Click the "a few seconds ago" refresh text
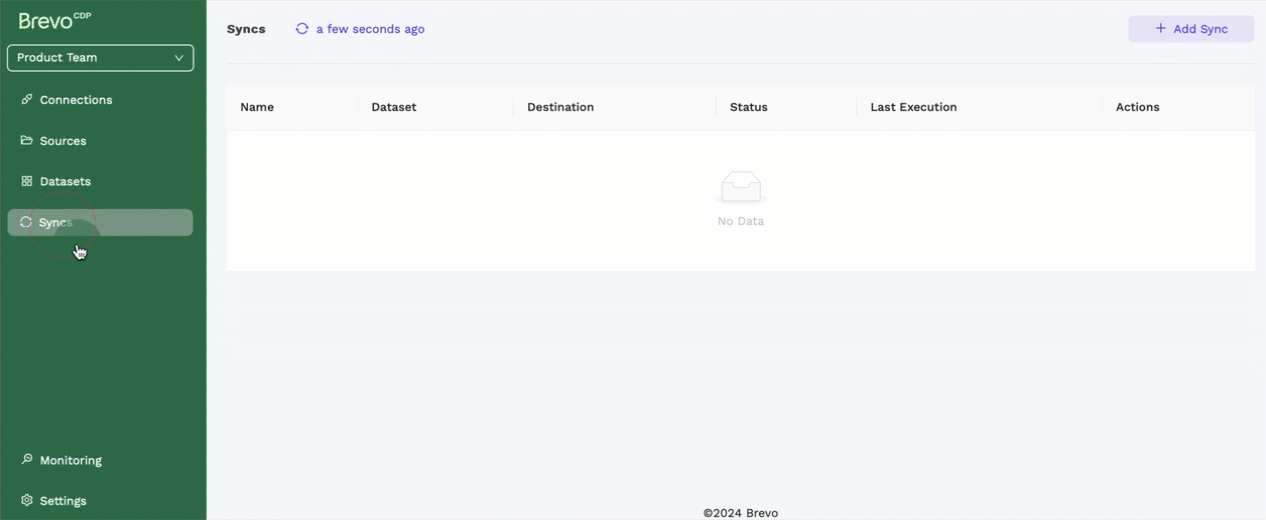 370,29
